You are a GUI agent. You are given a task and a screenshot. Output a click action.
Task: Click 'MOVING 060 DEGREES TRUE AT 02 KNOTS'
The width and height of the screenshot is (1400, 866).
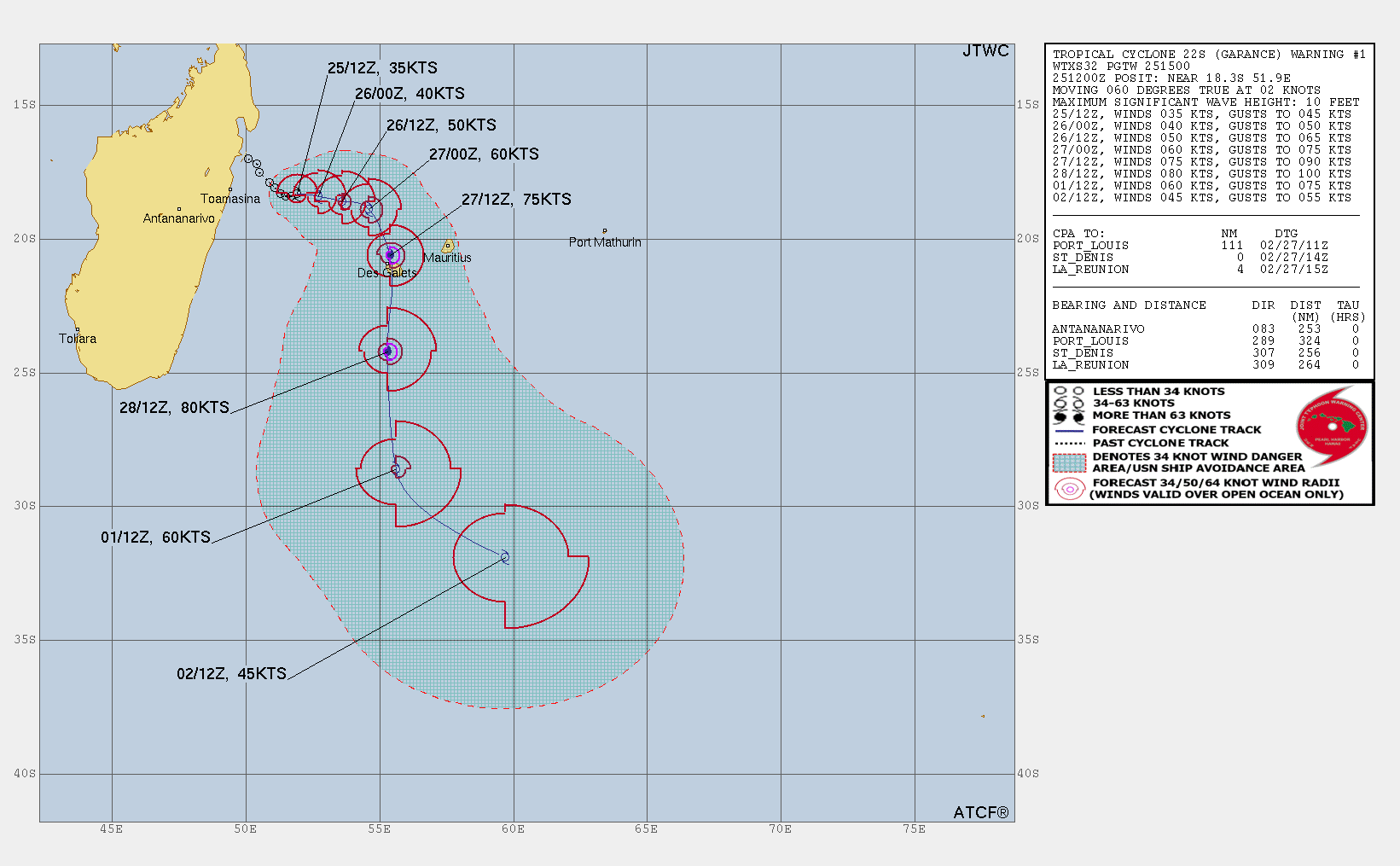point(1186,90)
